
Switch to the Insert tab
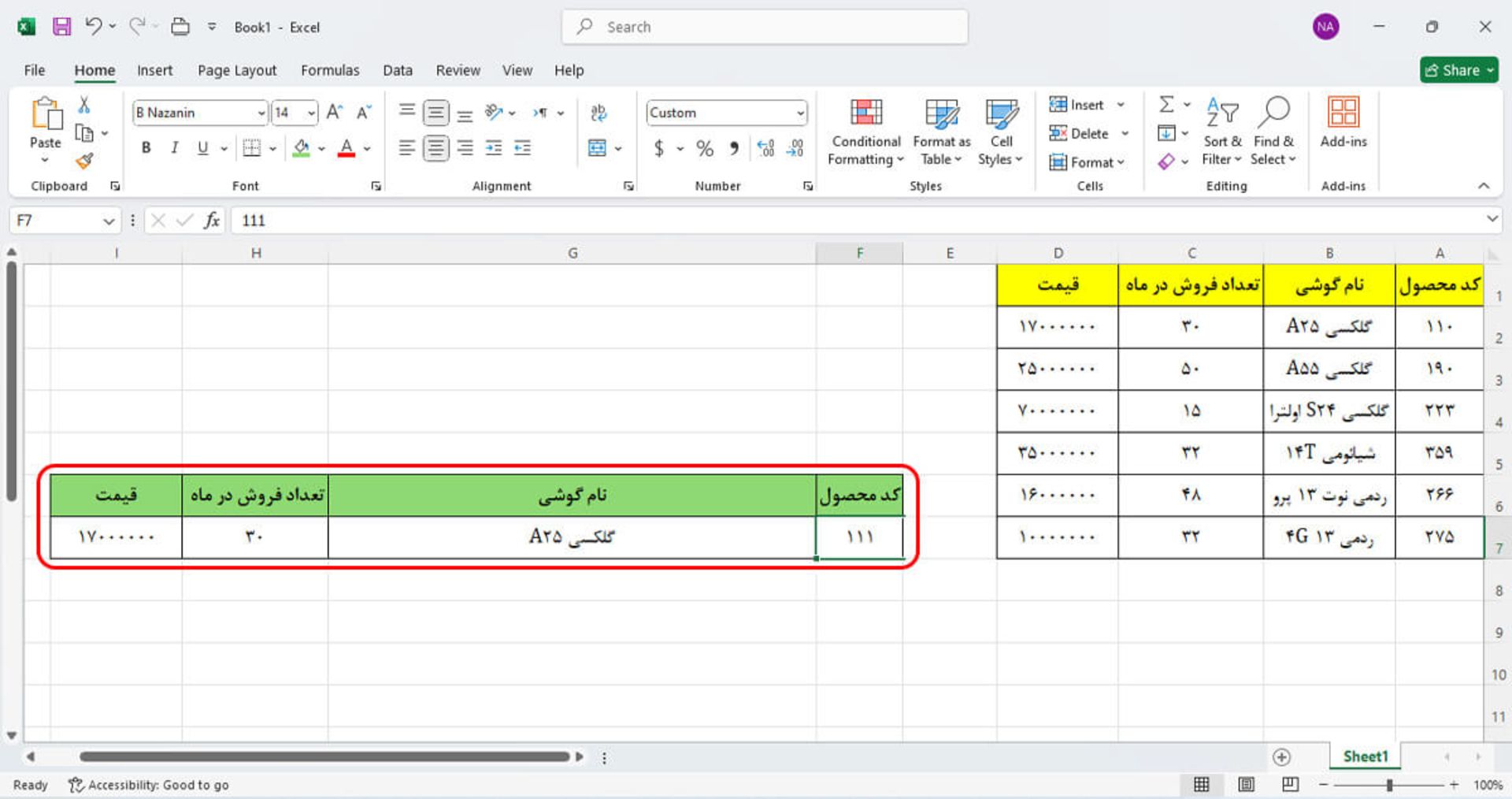(154, 70)
